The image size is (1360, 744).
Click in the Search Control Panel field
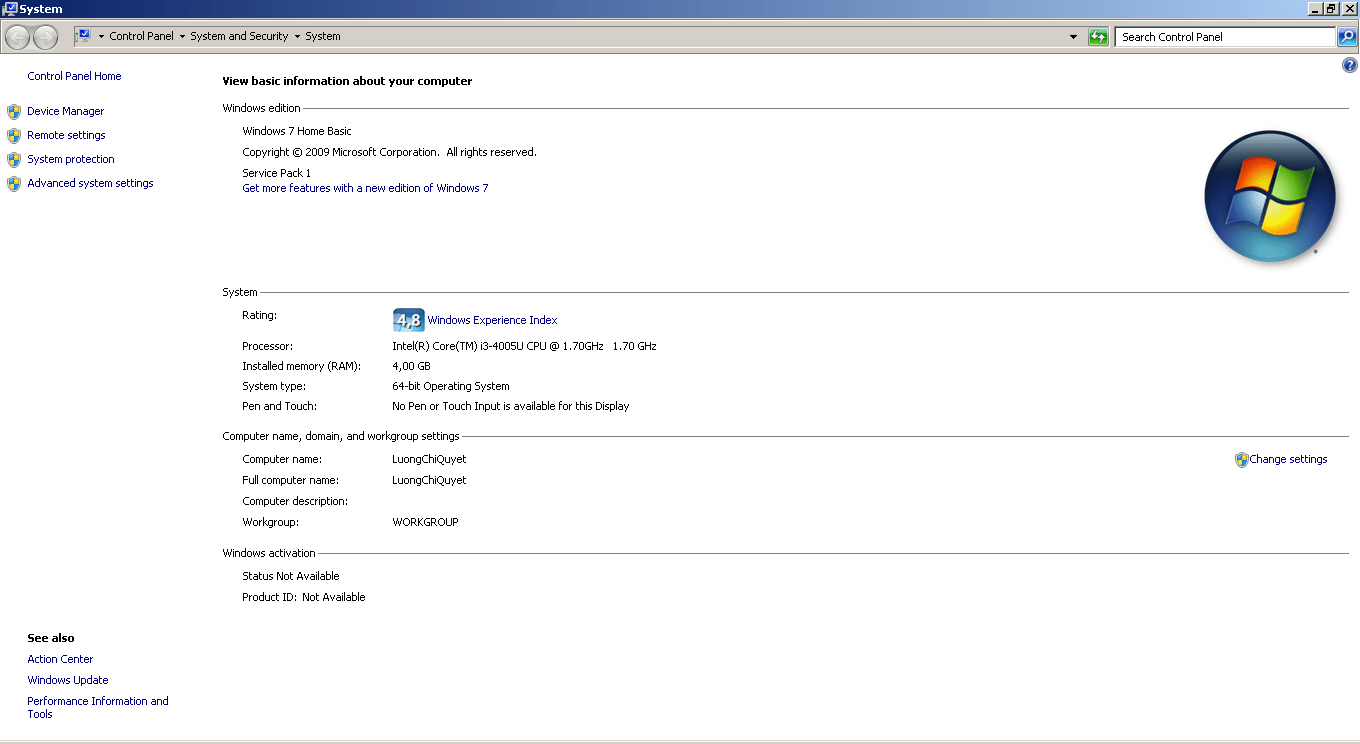pos(1225,37)
